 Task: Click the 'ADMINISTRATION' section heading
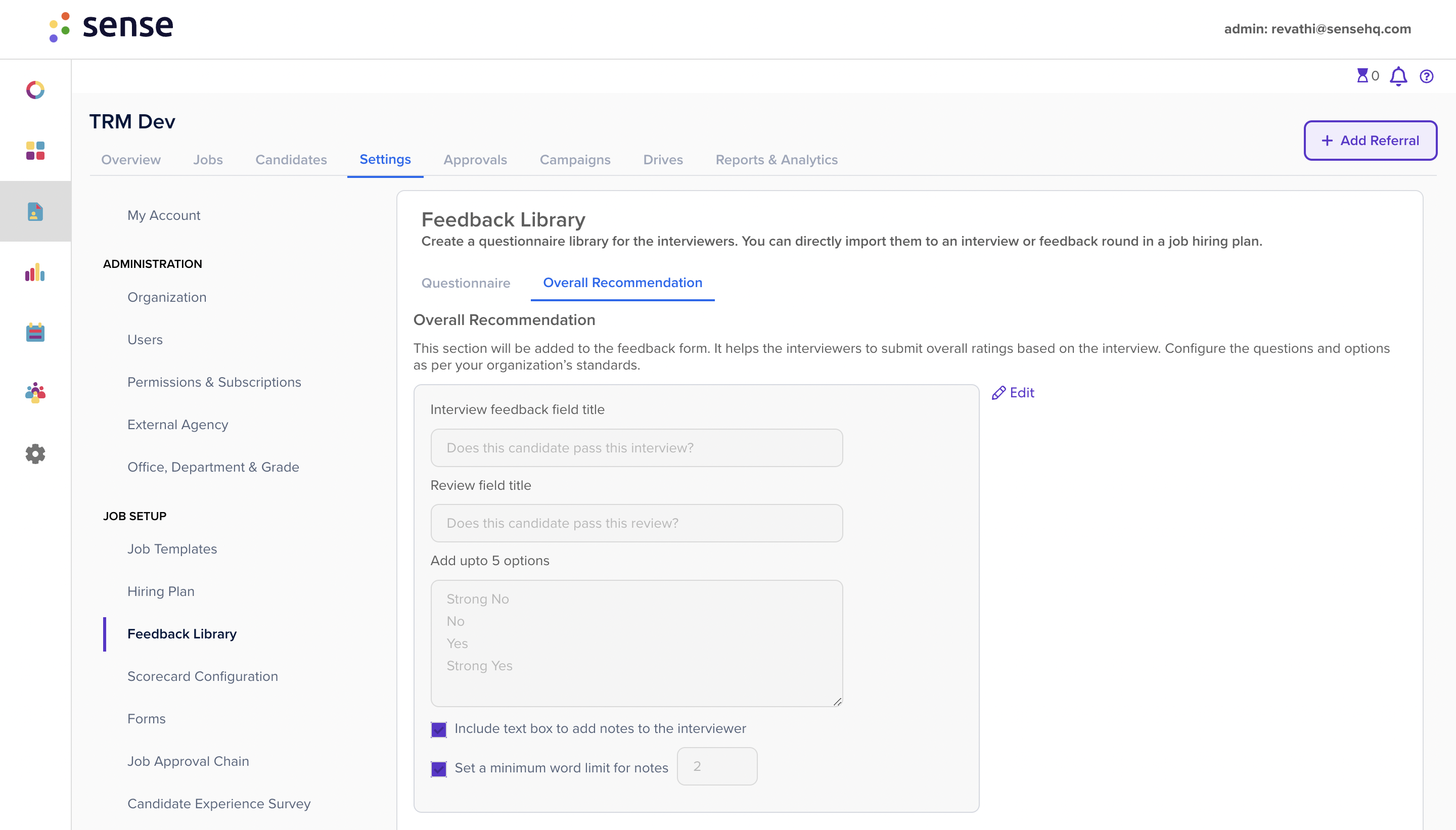coord(152,264)
